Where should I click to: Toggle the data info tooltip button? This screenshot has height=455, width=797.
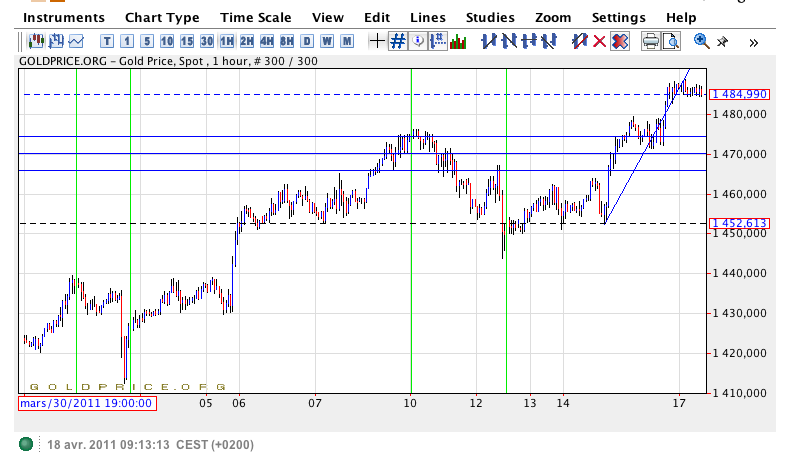(x=418, y=41)
